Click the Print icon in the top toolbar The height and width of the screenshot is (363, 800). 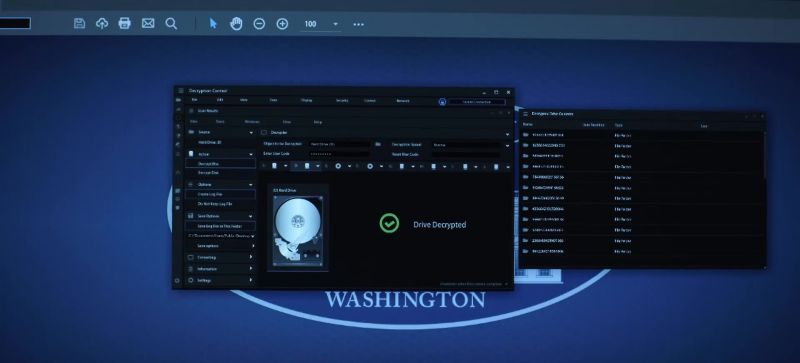point(124,23)
